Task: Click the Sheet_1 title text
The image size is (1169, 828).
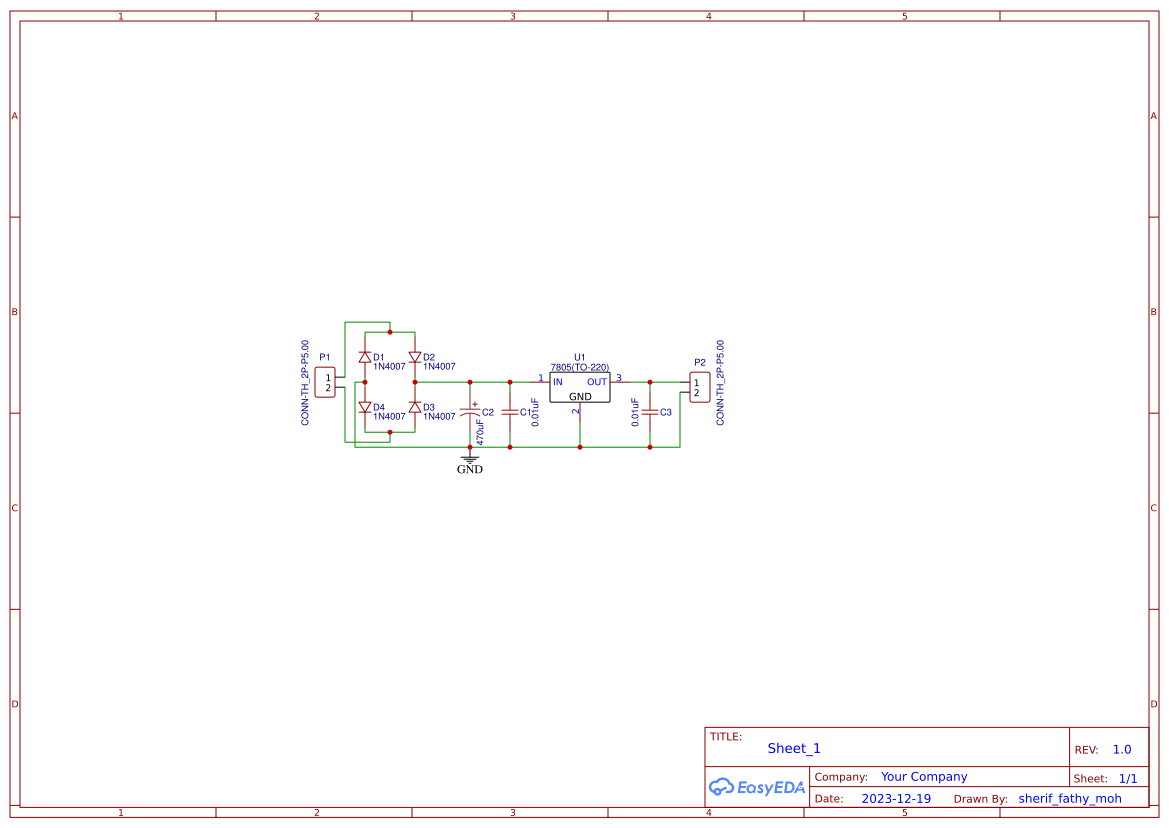Action: click(x=792, y=748)
